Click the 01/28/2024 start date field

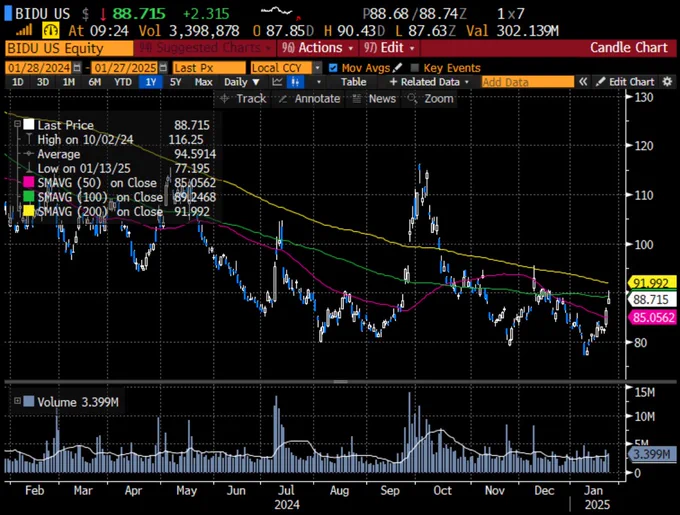coord(39,68)
